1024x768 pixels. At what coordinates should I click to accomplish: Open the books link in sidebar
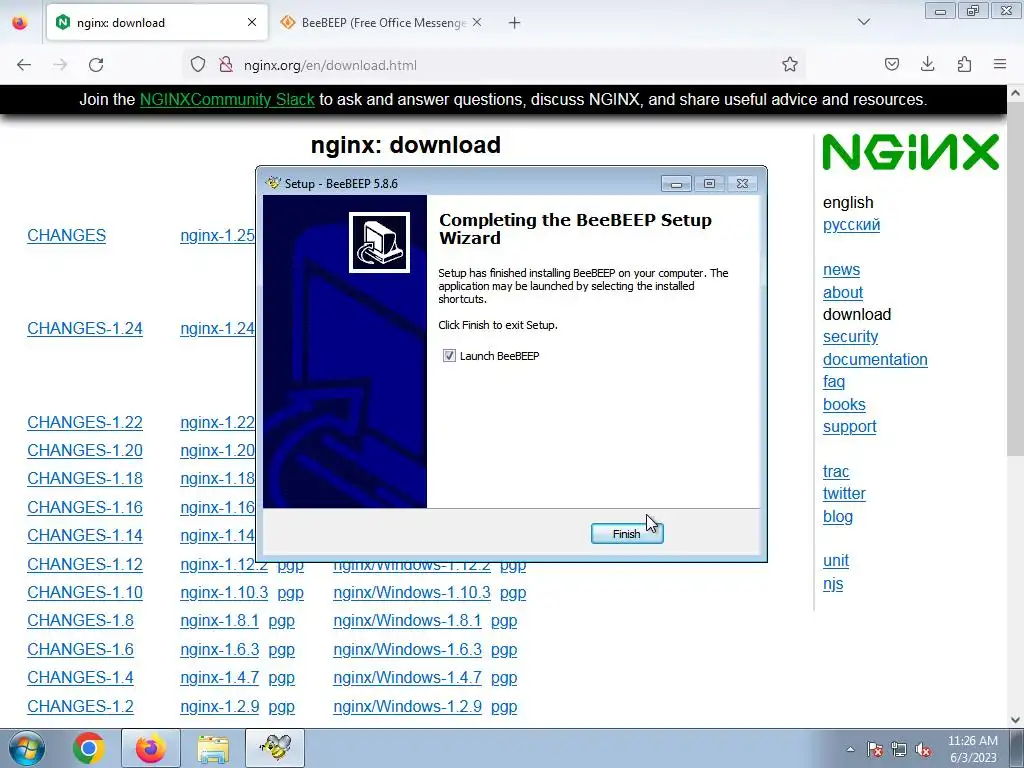click(x=844, y=405)
